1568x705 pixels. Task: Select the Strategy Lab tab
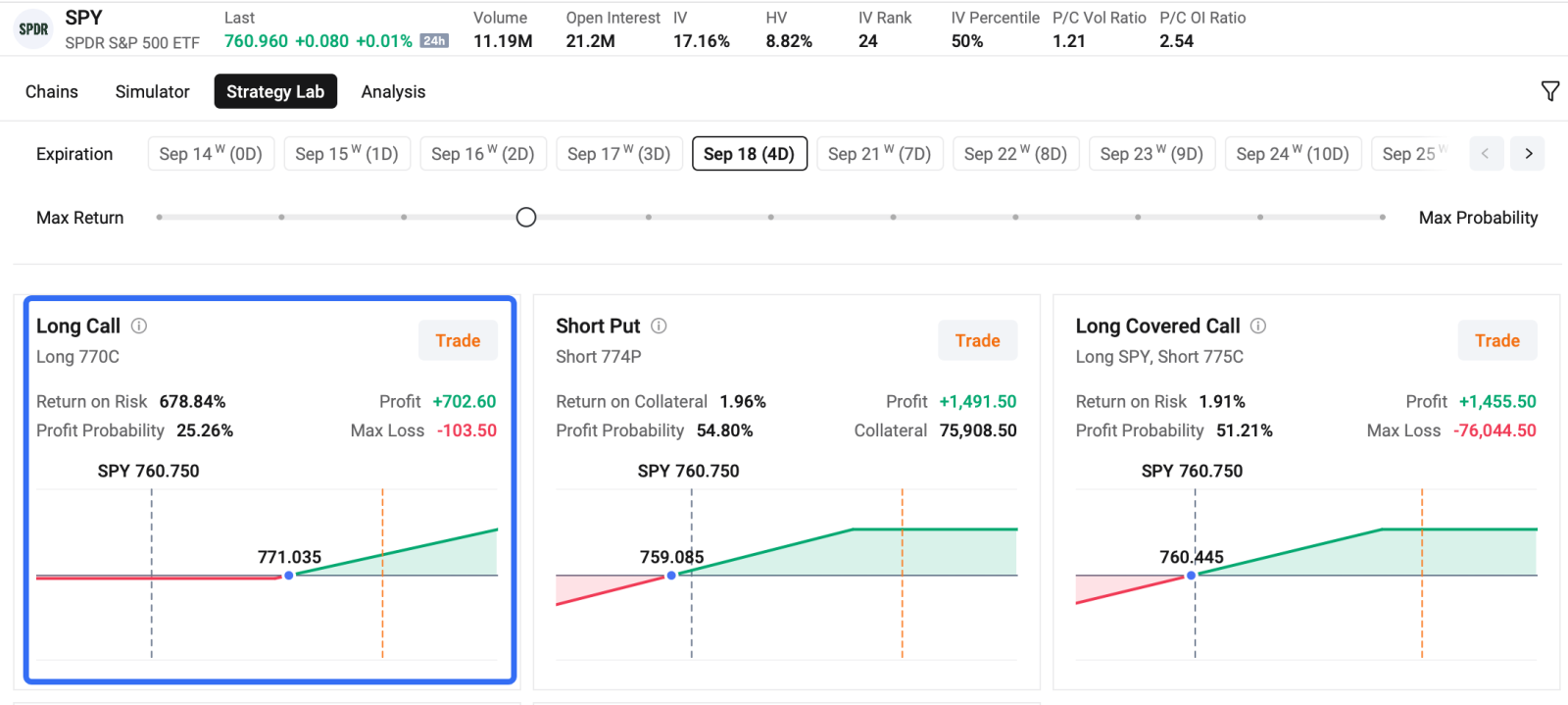coord(275,91)
